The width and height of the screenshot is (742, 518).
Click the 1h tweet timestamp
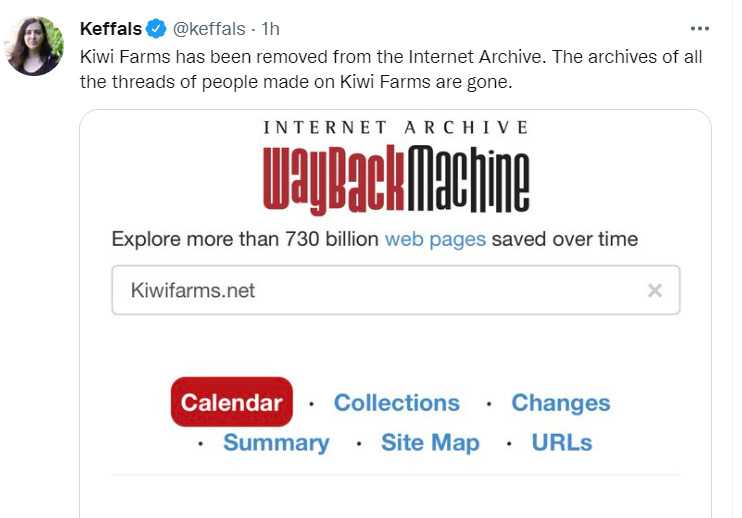[x=270, y=29]
